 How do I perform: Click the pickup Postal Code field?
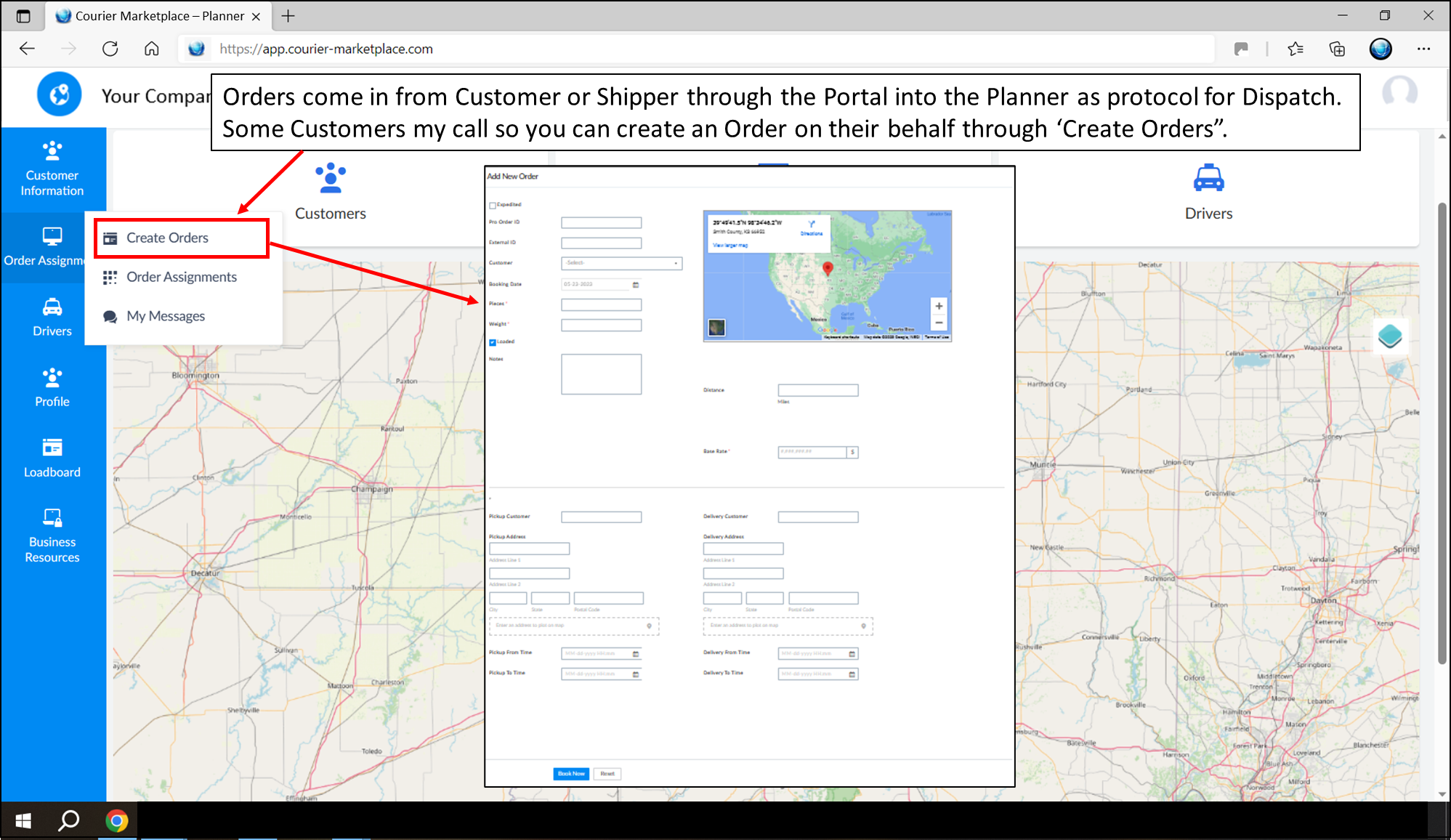click(x=609, y=598)
